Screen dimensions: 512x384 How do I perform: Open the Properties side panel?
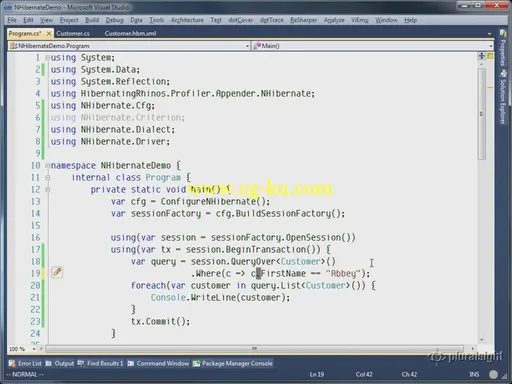pyautogui.click(x=502, y=49)
